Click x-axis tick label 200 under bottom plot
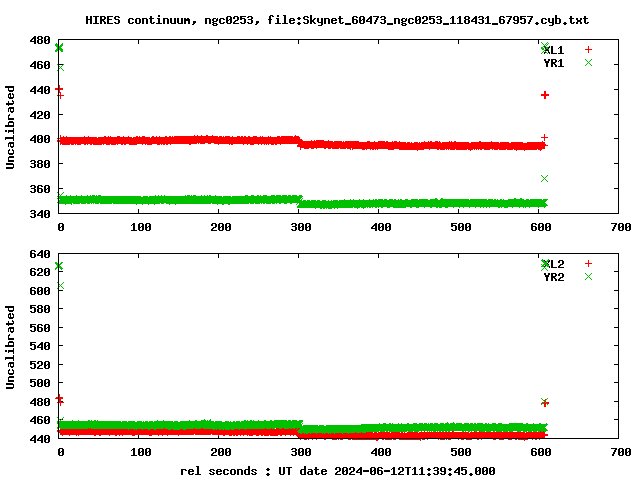The height and width of the screenshot is (480, 640). [221, 452]
